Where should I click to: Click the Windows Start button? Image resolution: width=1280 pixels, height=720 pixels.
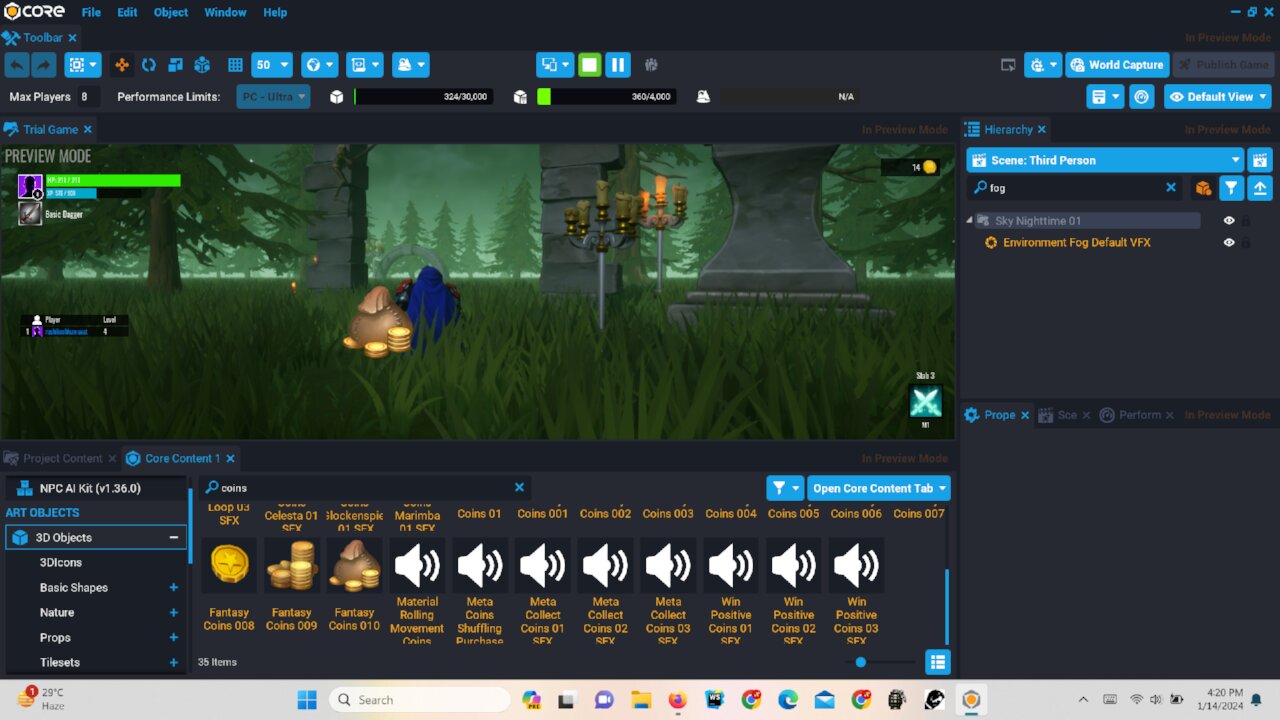click(x=307, y=700)
